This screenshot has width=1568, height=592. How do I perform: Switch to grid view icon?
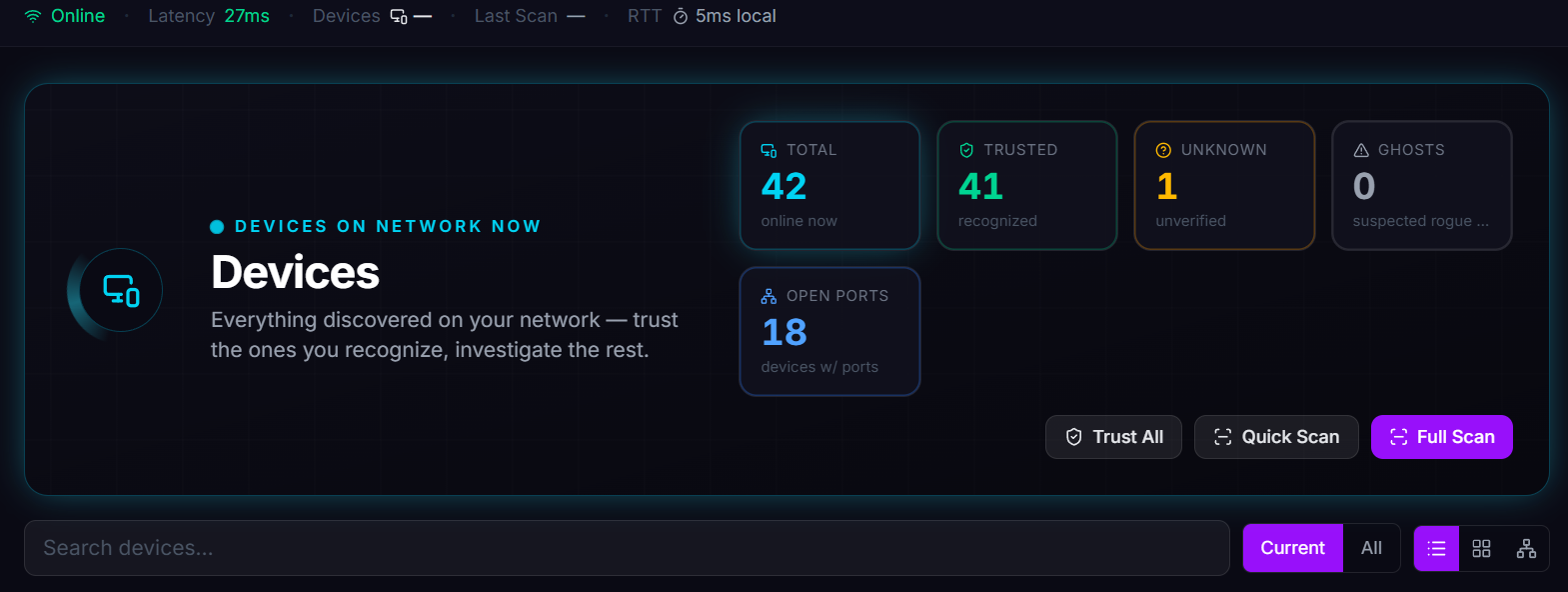tap(1481, 548)
